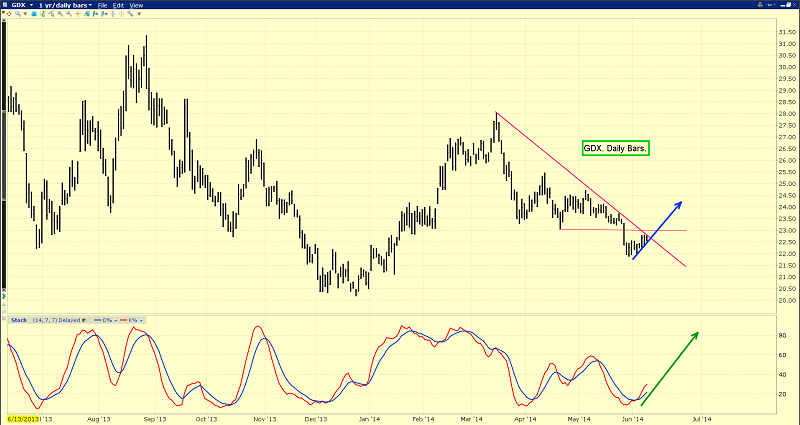This screenshot has height=425, width=800.
Task: Click the highlighted 6/13/2013 date label
Action: tap(27, 420)
